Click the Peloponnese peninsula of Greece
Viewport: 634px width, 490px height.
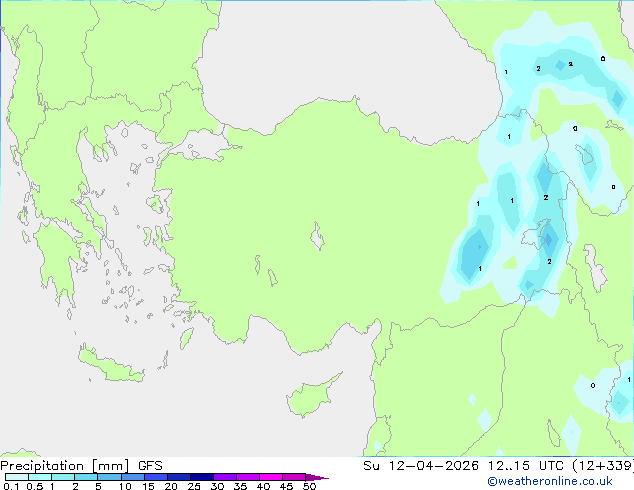pyautogui.click(x=59, y=259)
